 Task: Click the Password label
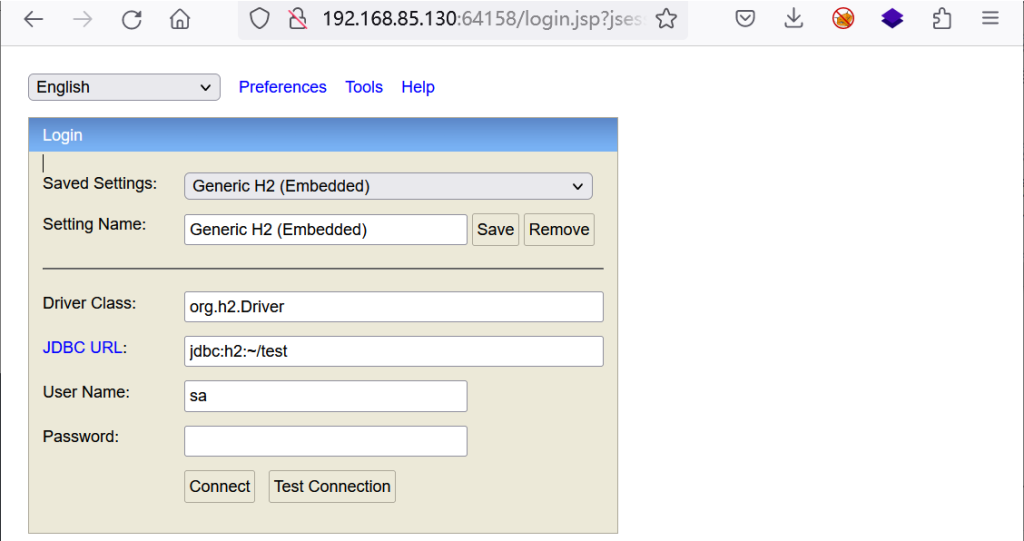pos(81,436)
